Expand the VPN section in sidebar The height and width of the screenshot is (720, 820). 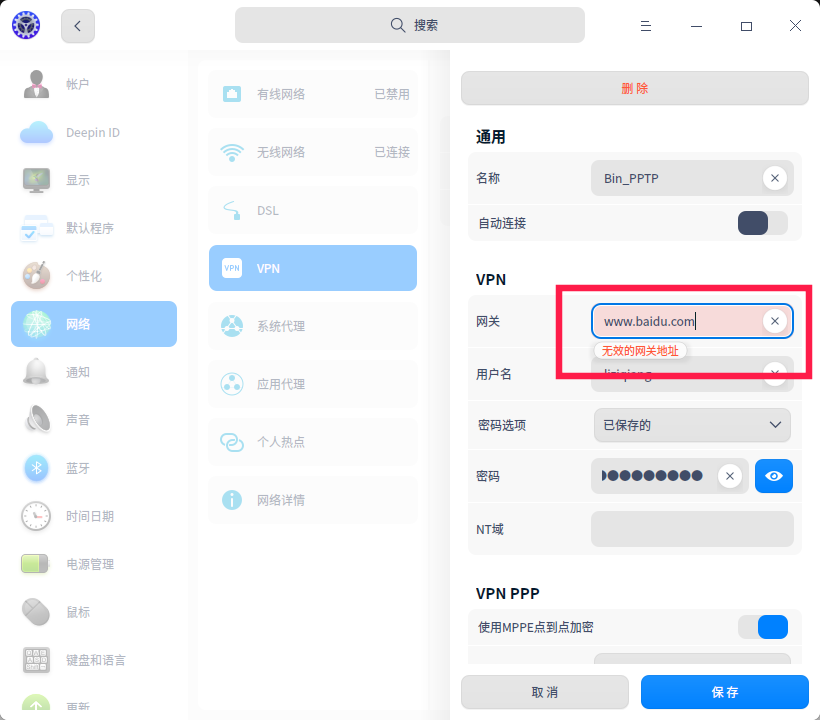tap(312, 268)
